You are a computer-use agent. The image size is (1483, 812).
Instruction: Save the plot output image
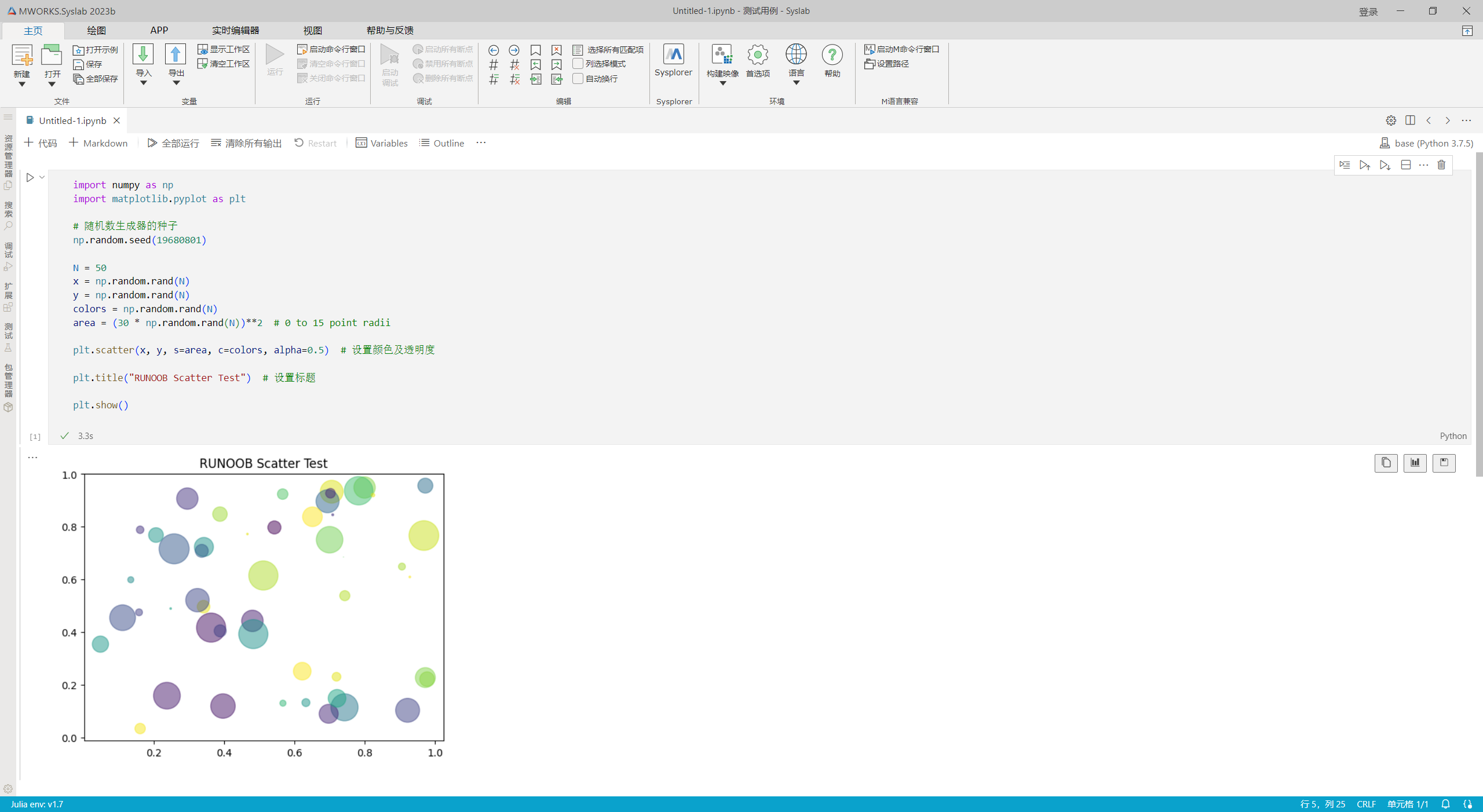1444,462
